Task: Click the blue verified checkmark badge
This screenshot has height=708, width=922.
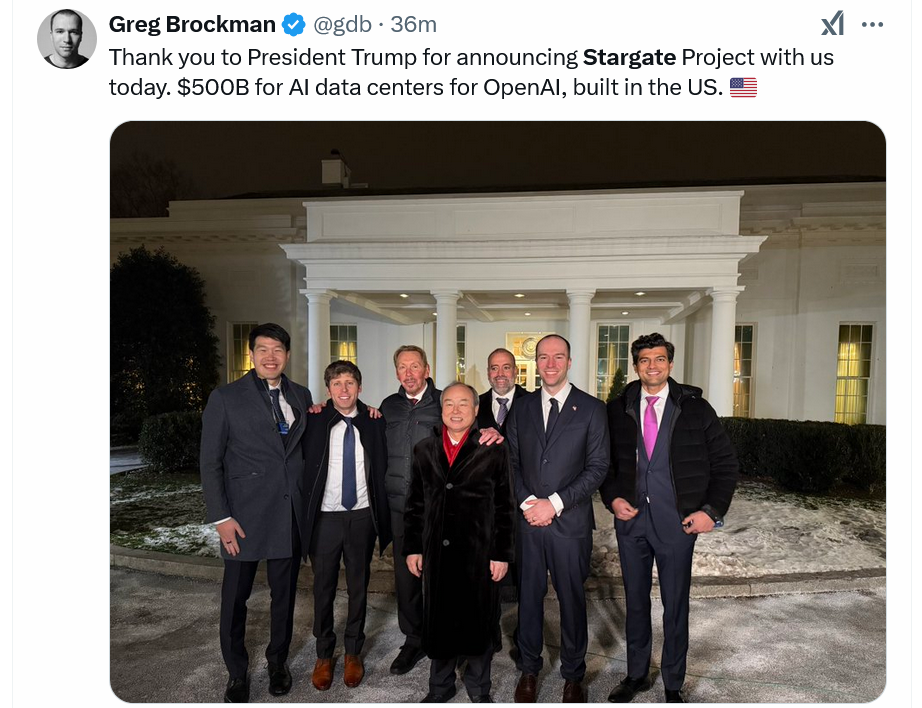Action: [x=294, y=25]
